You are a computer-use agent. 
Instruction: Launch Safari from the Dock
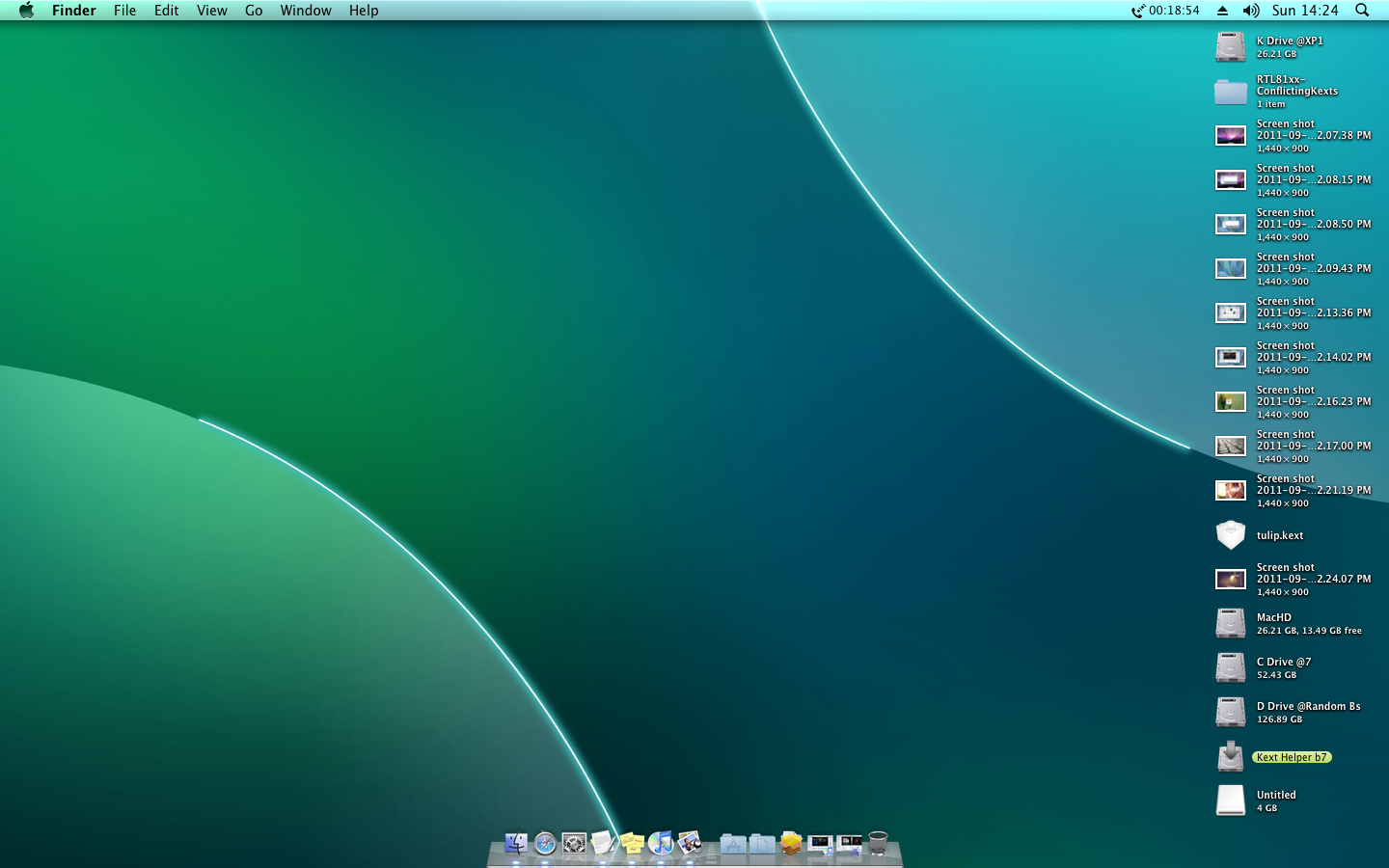[545, 844]
